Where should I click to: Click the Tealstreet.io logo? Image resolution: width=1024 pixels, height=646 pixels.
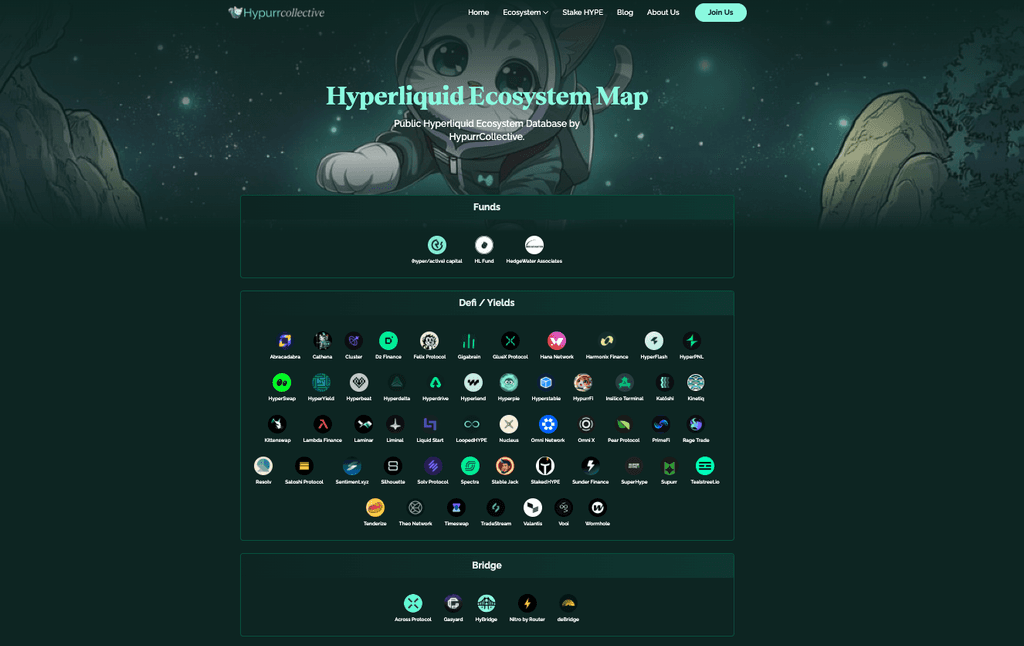(705, 465)
